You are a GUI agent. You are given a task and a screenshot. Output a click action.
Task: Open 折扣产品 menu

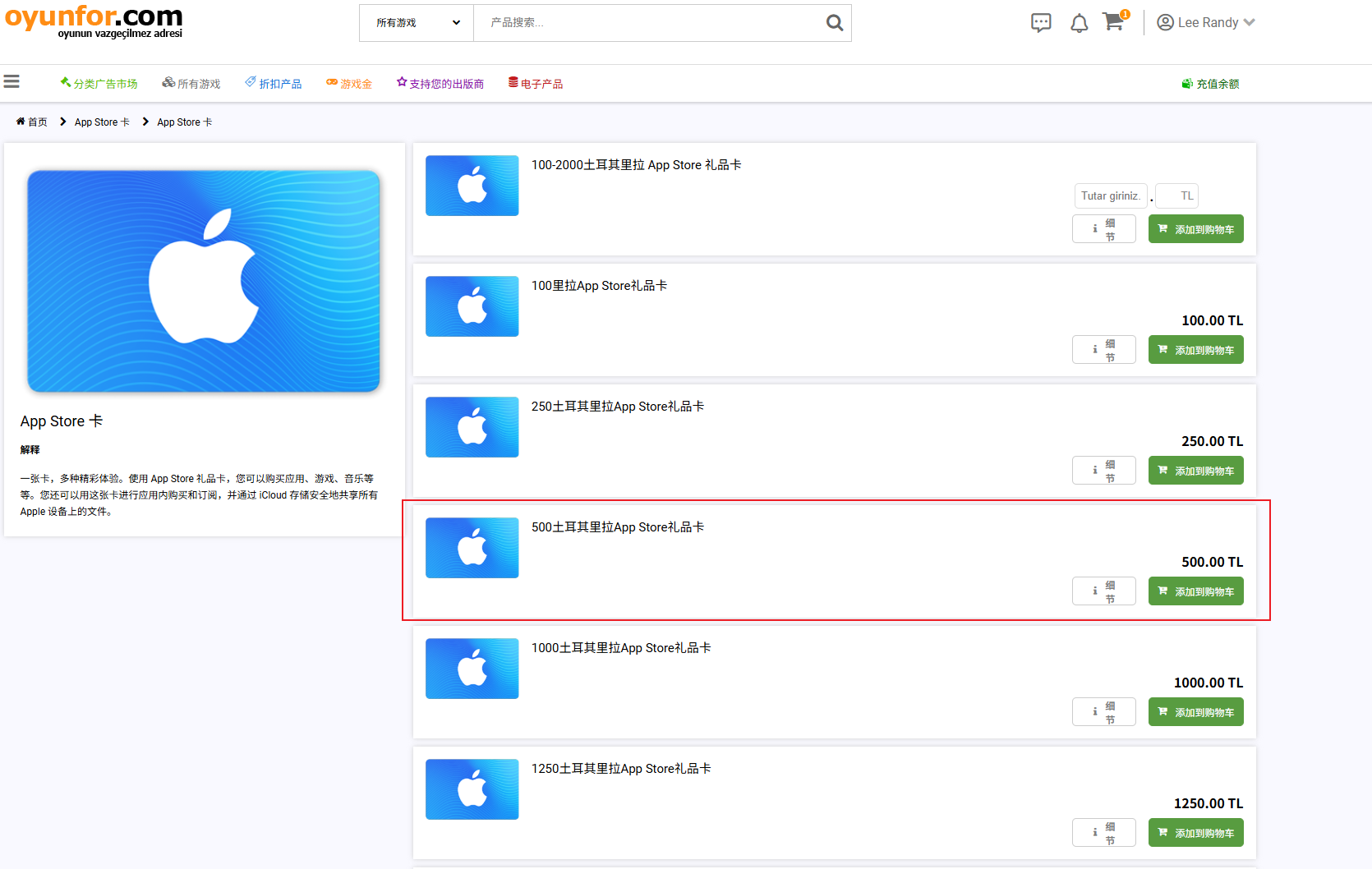click(274, 84)
